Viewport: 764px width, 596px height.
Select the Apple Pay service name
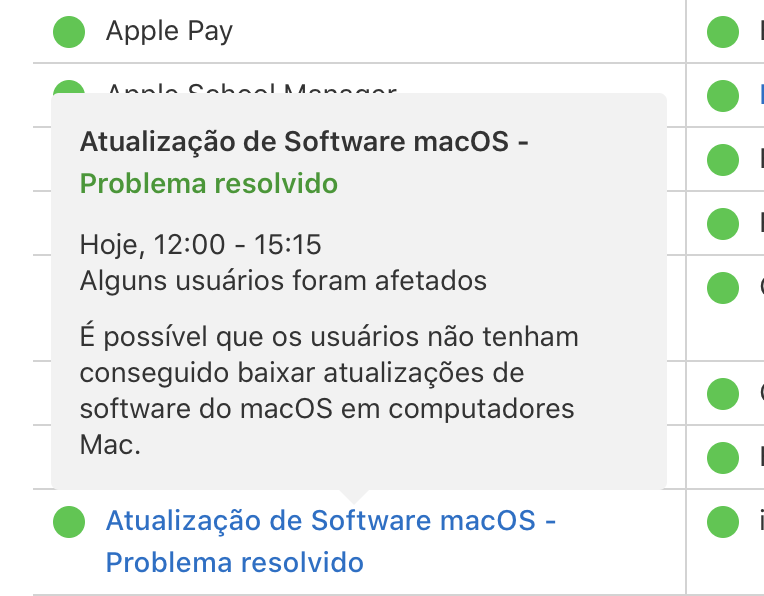(x=169, y=31)
